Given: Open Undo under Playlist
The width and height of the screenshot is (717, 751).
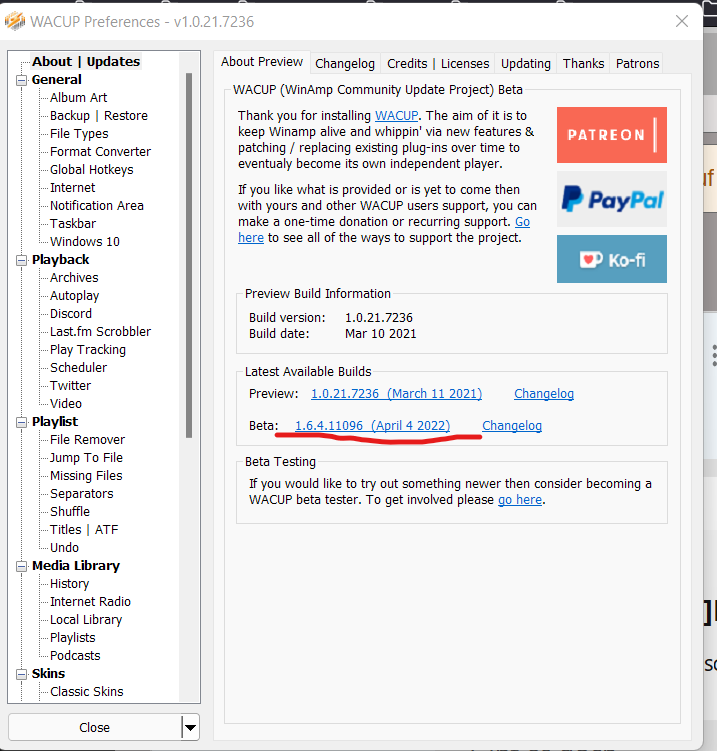Looking at the screenshot, I should click(x=65, y=548).
